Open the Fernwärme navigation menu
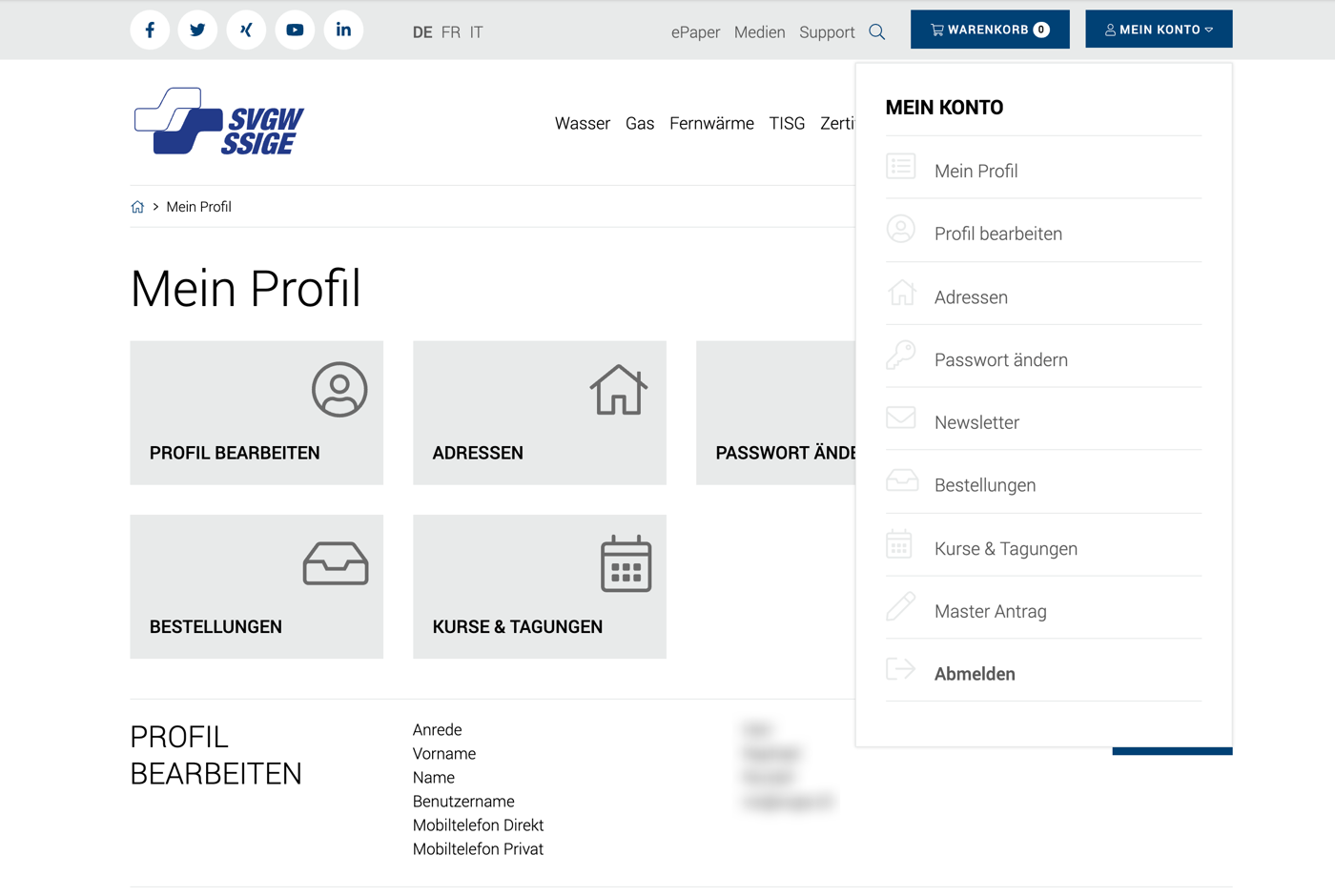Image resolution: width=1335 pixels, height=896 pixels. click(x=711, y=123)
